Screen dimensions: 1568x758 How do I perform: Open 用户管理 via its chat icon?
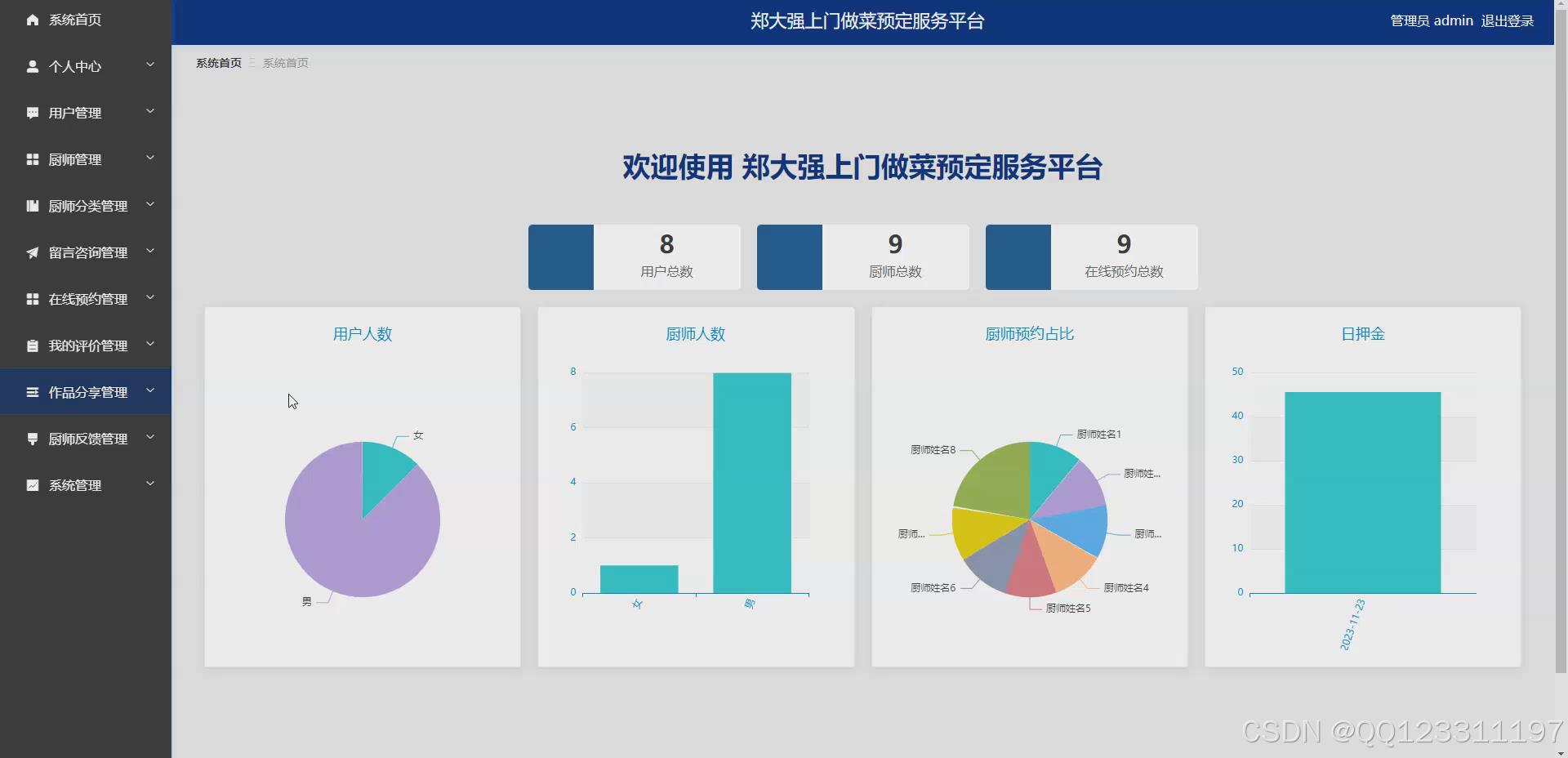(32, 113)
